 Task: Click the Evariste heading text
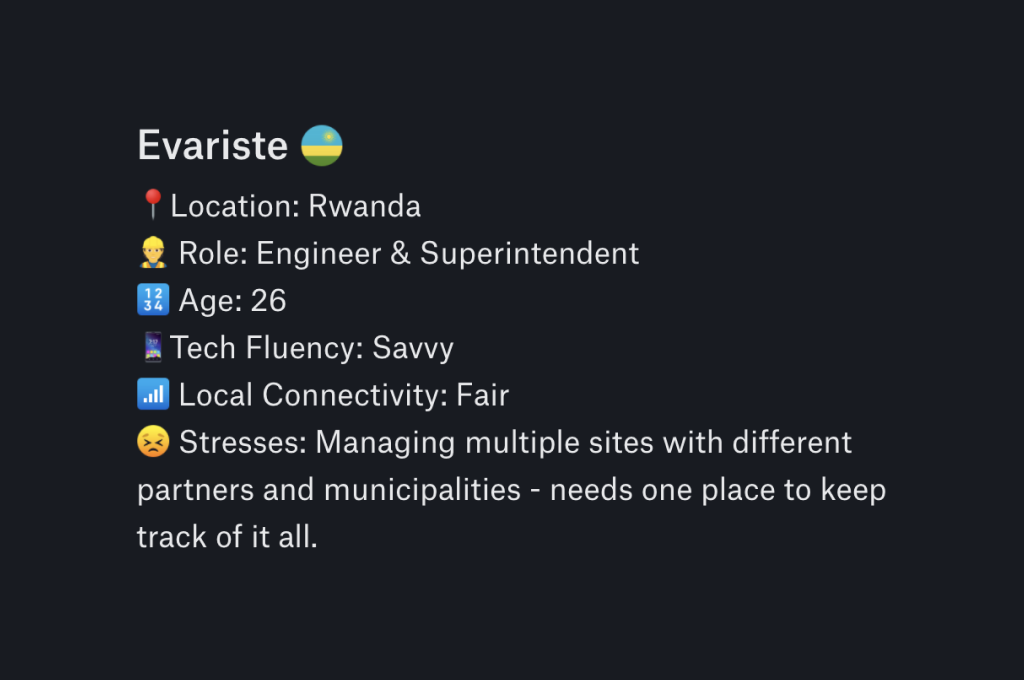(x=213, y=145)
